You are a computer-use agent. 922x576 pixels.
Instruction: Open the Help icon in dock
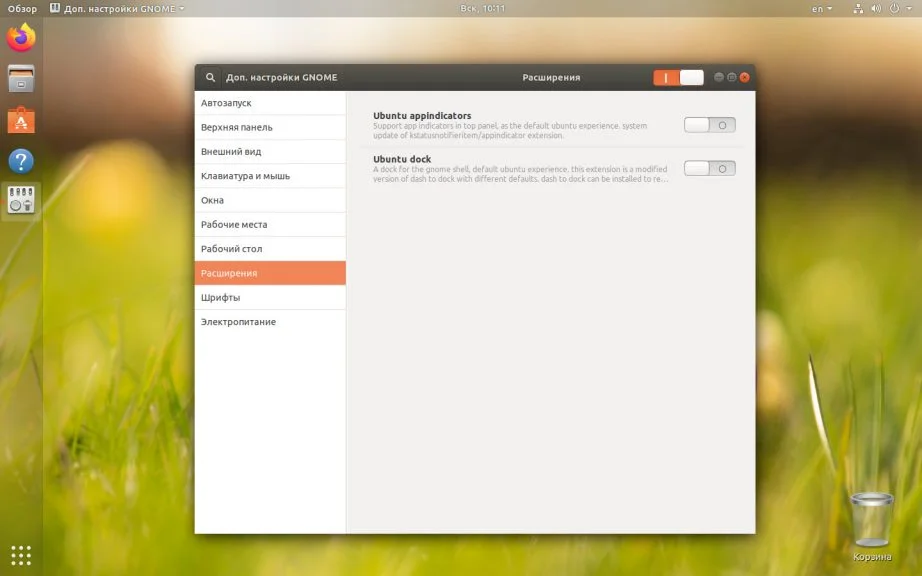[21, 160]
